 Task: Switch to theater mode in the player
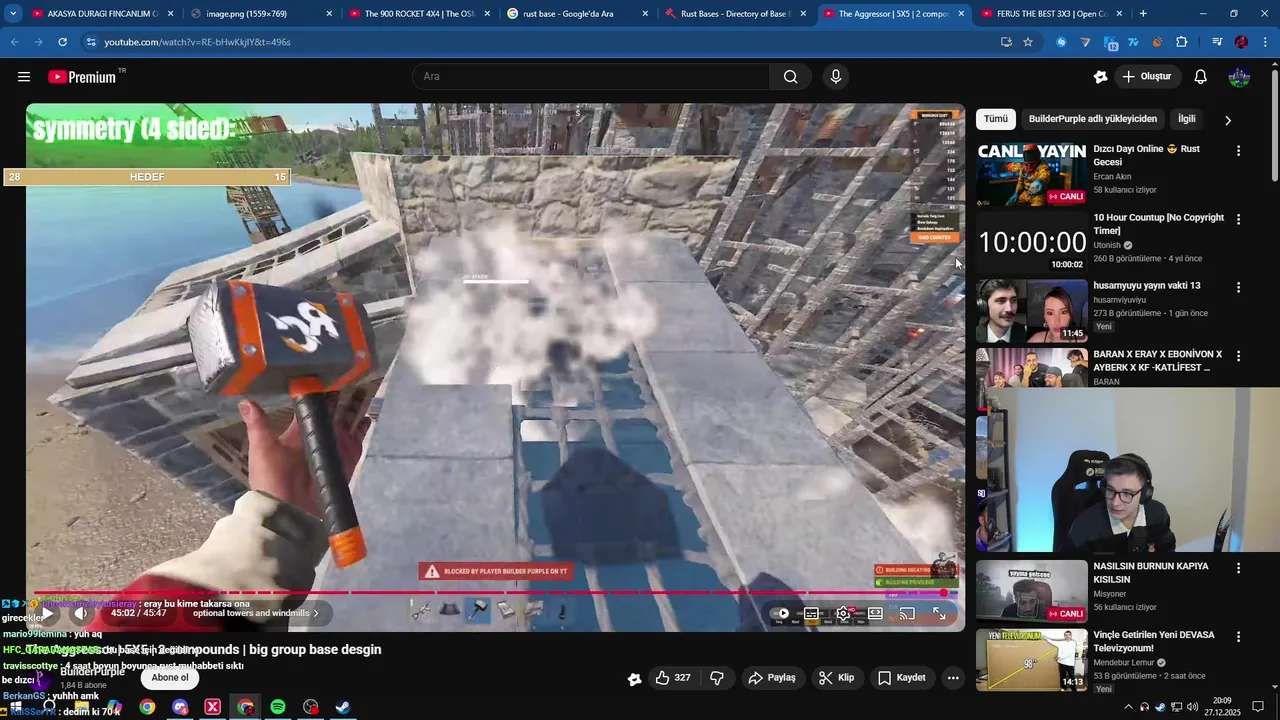(x=875, y=614)
